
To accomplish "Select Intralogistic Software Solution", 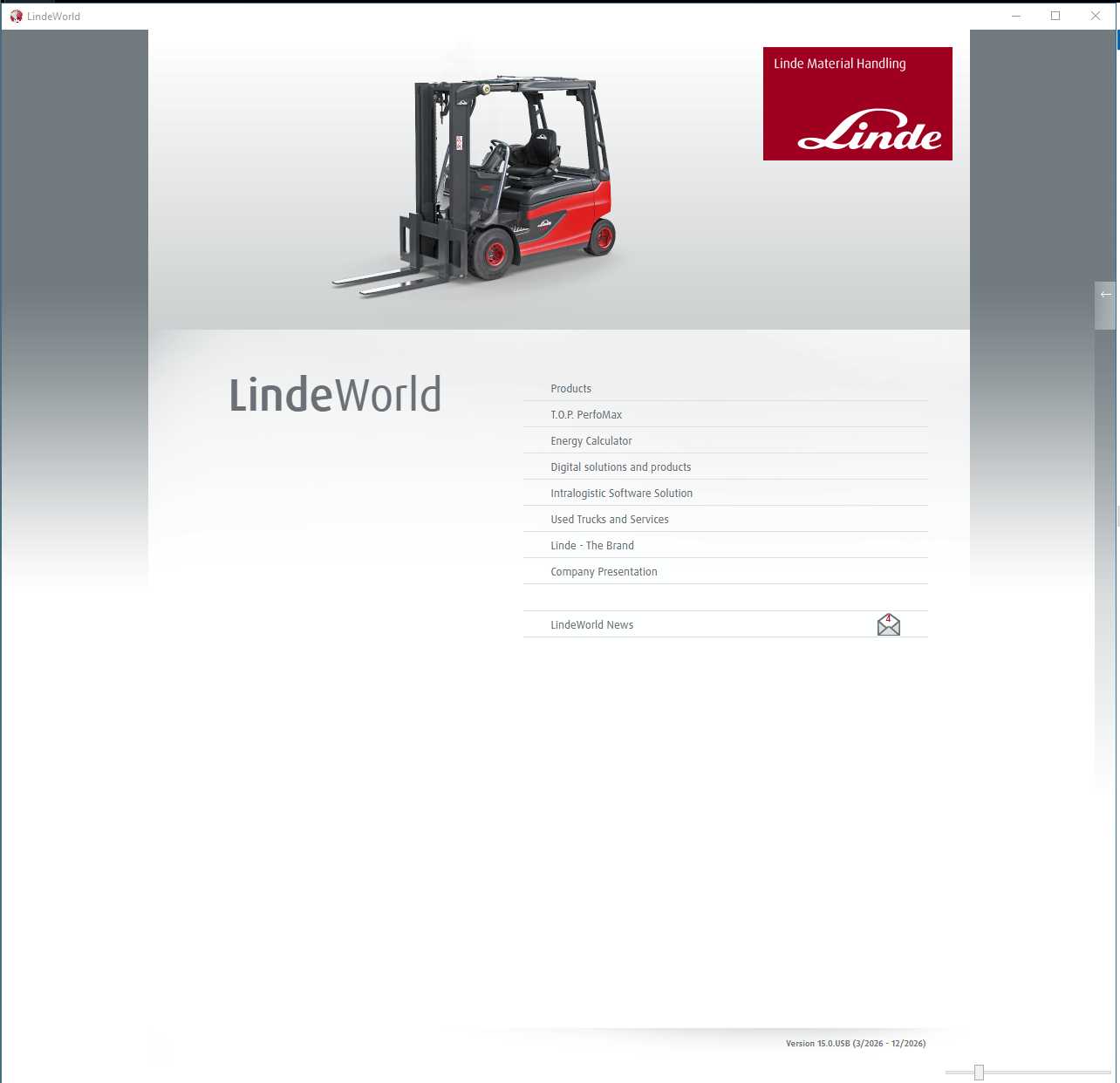I will click(725, 494).
